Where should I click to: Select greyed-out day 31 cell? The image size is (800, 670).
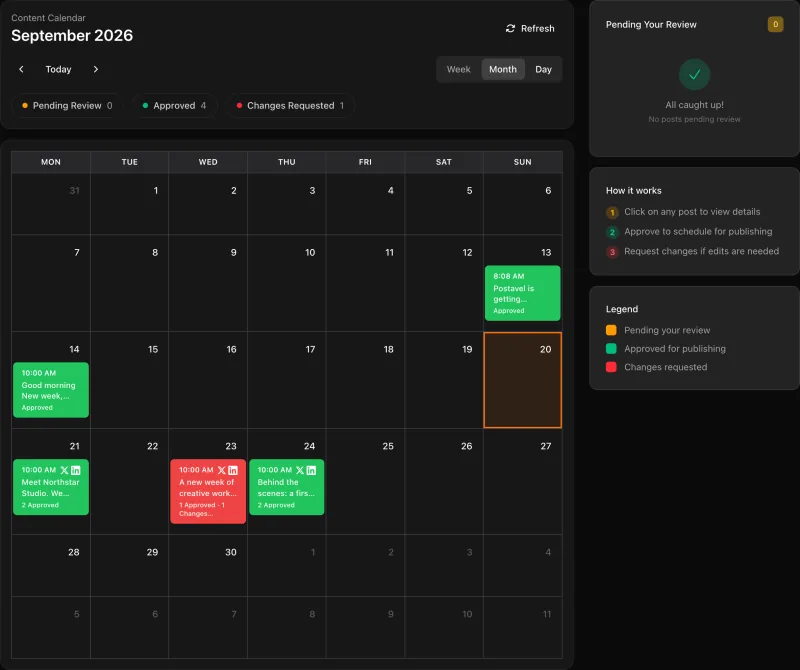click(51, 204)
